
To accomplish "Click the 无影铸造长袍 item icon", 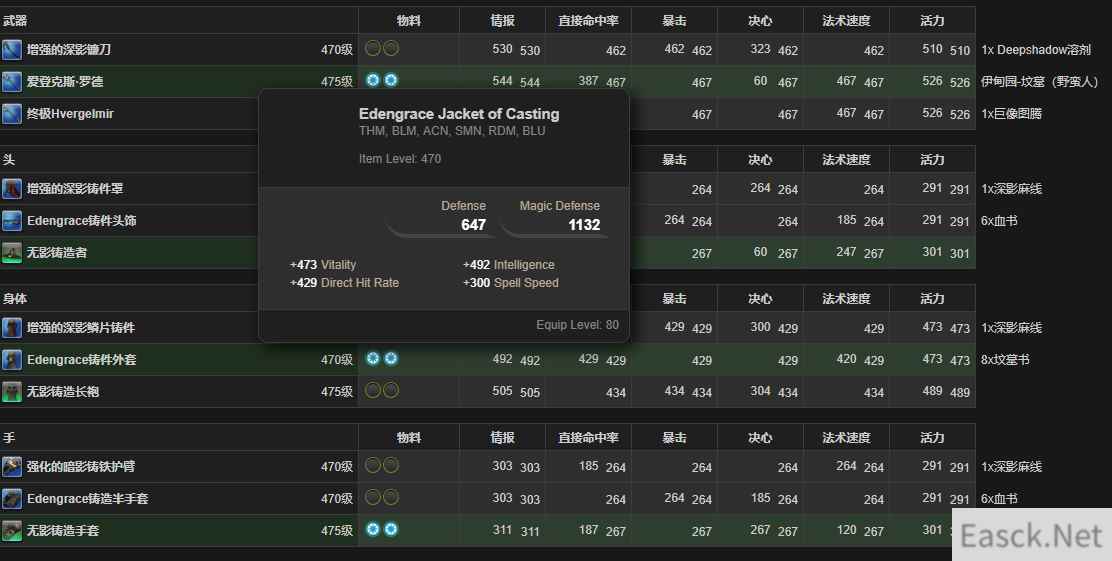I will 12,392.
